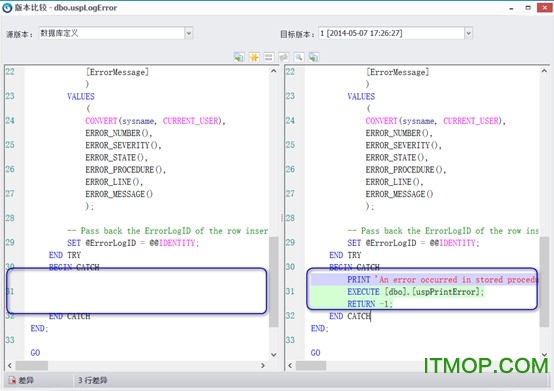Image resolution: width=554 pixels, height=391 pixels.
Task: Click the greyed-out fourth toolbar icon
Action: (283, 57)
